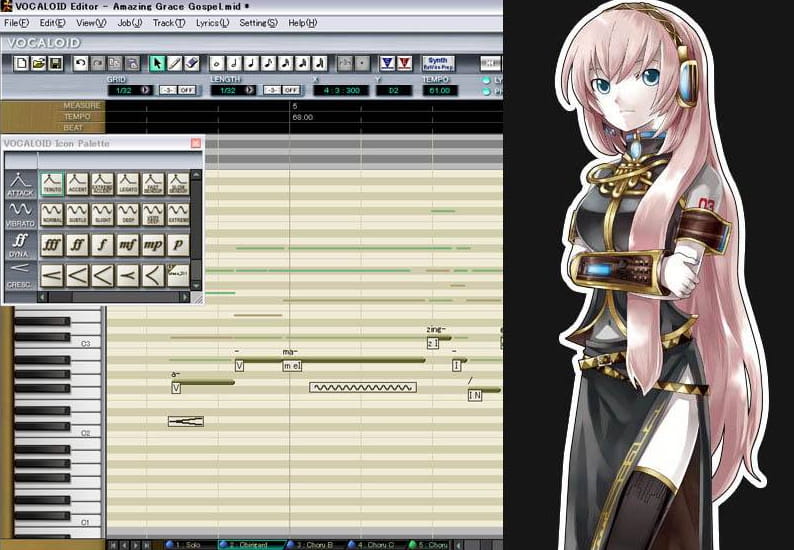This screenshot has width=794, height=550.
Task: Toggle length triplet -3- button
Action: (x=272, y=90)
